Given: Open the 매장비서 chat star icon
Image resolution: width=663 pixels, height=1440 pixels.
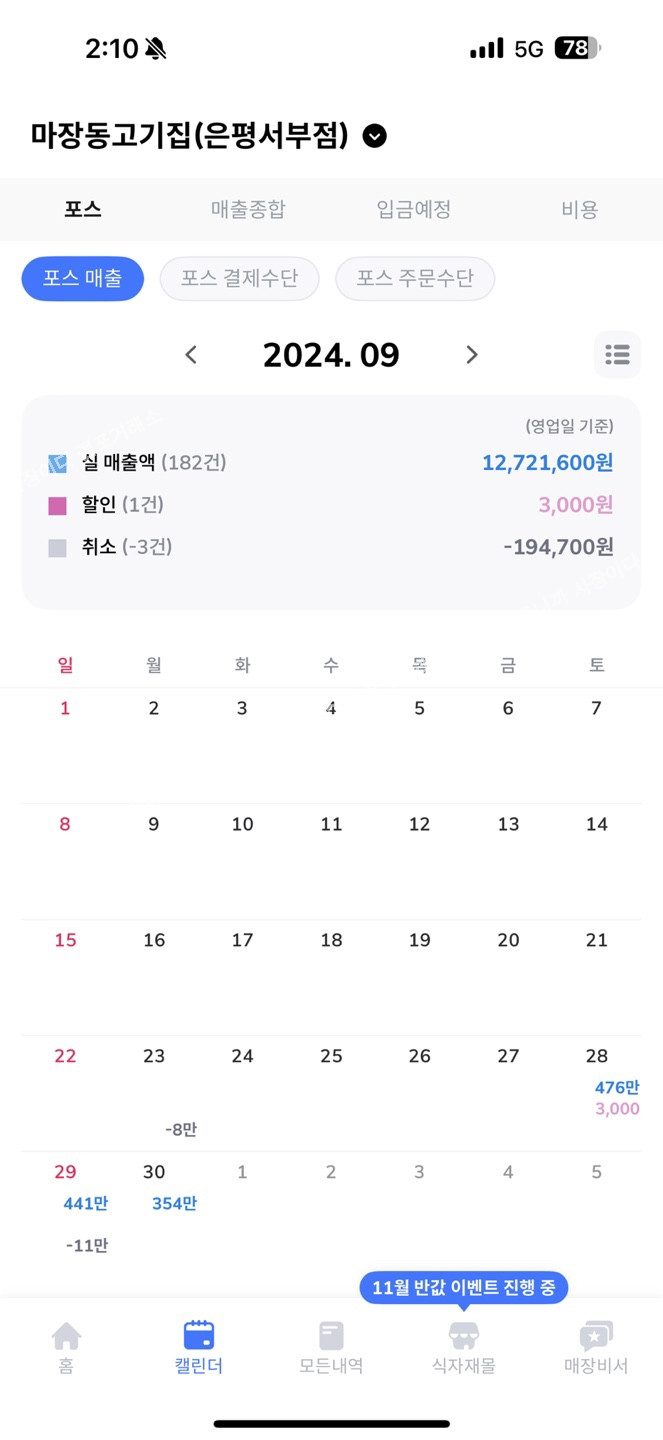Looking at the screenshot, I should (x=596, y=1336).
